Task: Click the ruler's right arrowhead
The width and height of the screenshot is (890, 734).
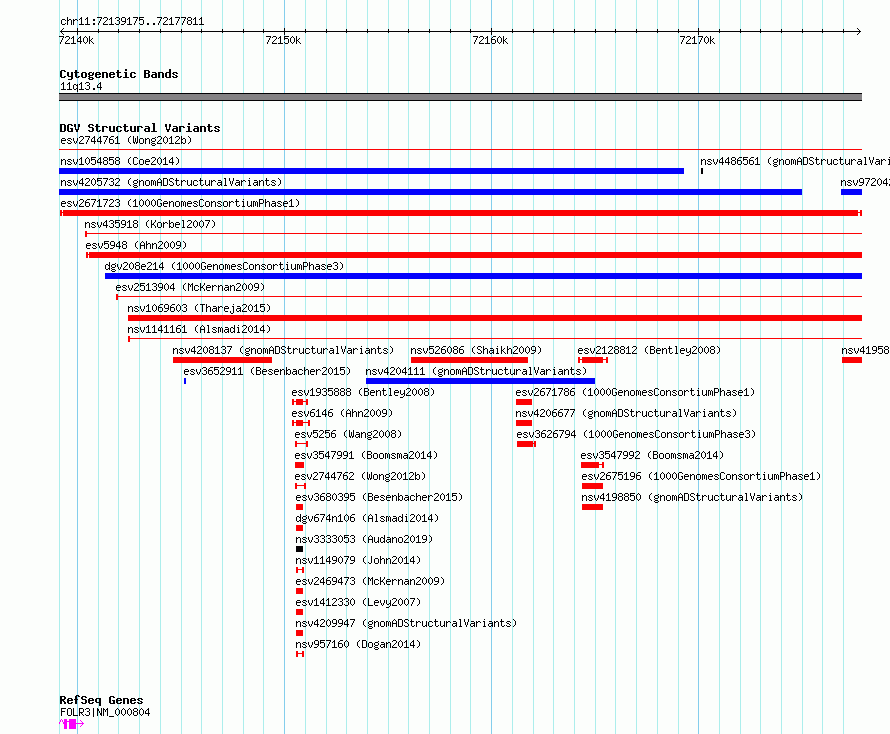Action: click(859, 31)
